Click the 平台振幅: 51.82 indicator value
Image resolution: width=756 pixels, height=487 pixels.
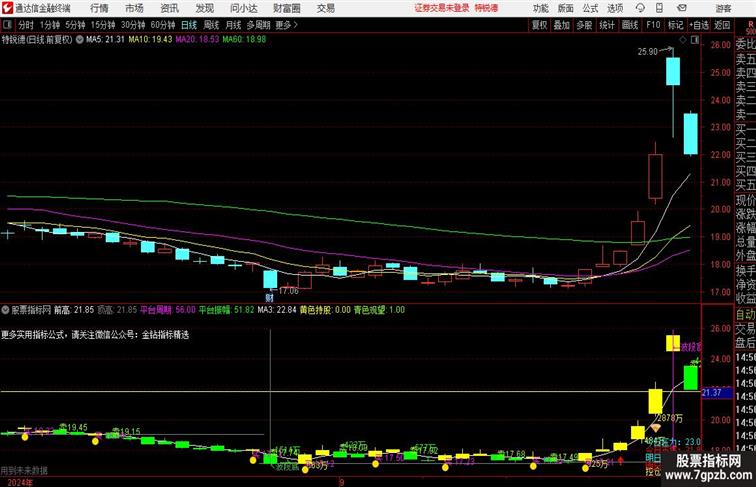pos(226,310)
